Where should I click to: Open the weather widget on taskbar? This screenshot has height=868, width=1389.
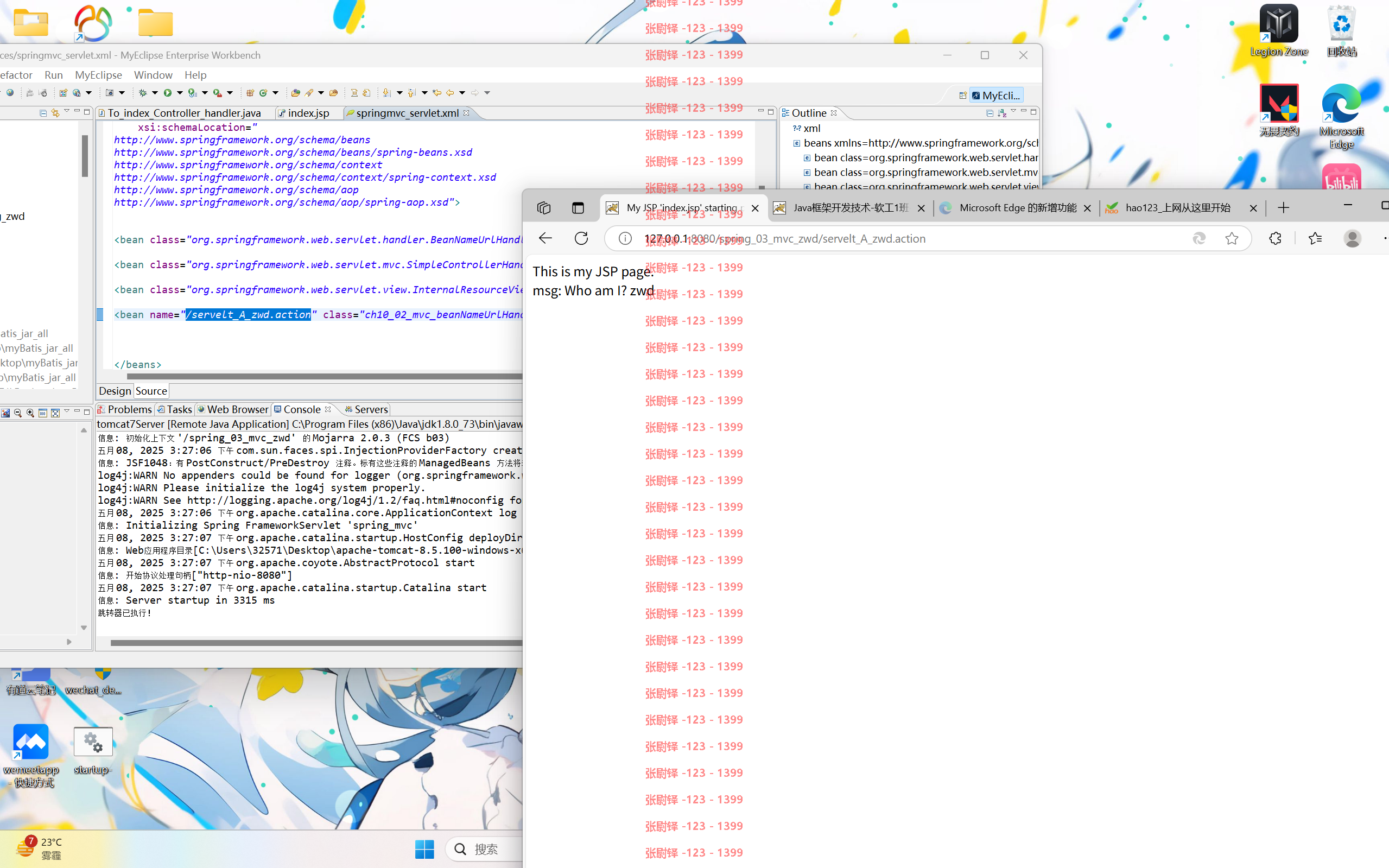39,848
